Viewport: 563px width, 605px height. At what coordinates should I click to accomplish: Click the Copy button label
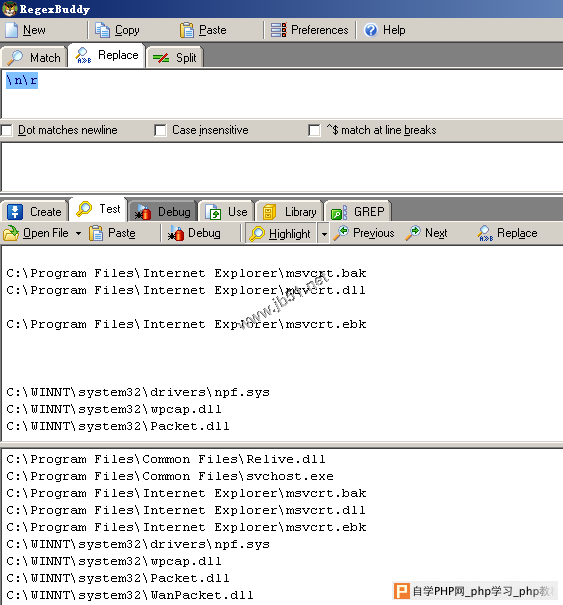coord(127,30)
